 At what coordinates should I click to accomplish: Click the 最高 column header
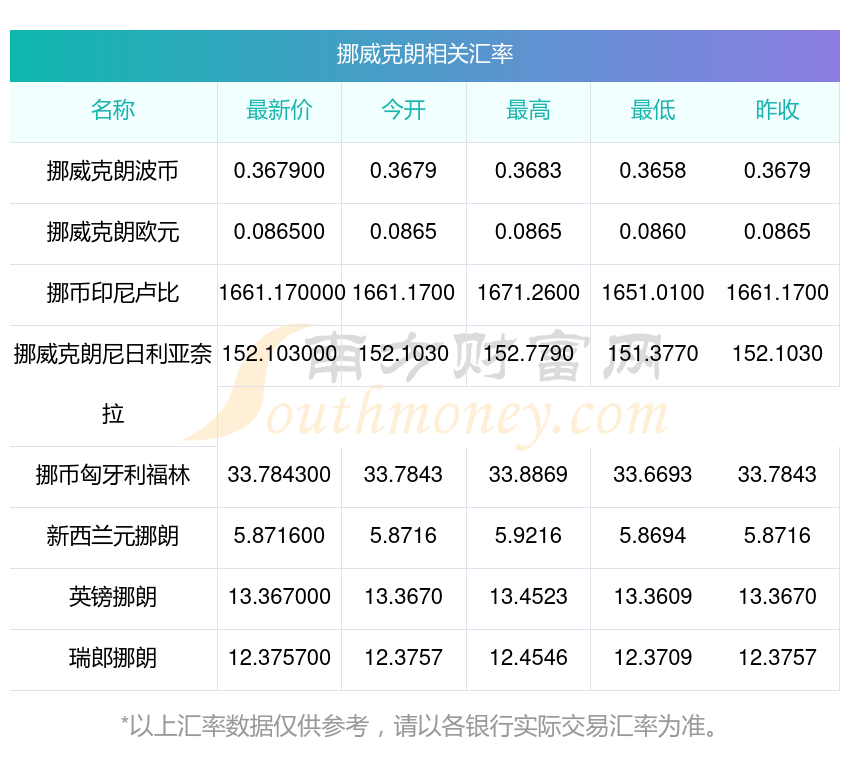coord(528,110)
